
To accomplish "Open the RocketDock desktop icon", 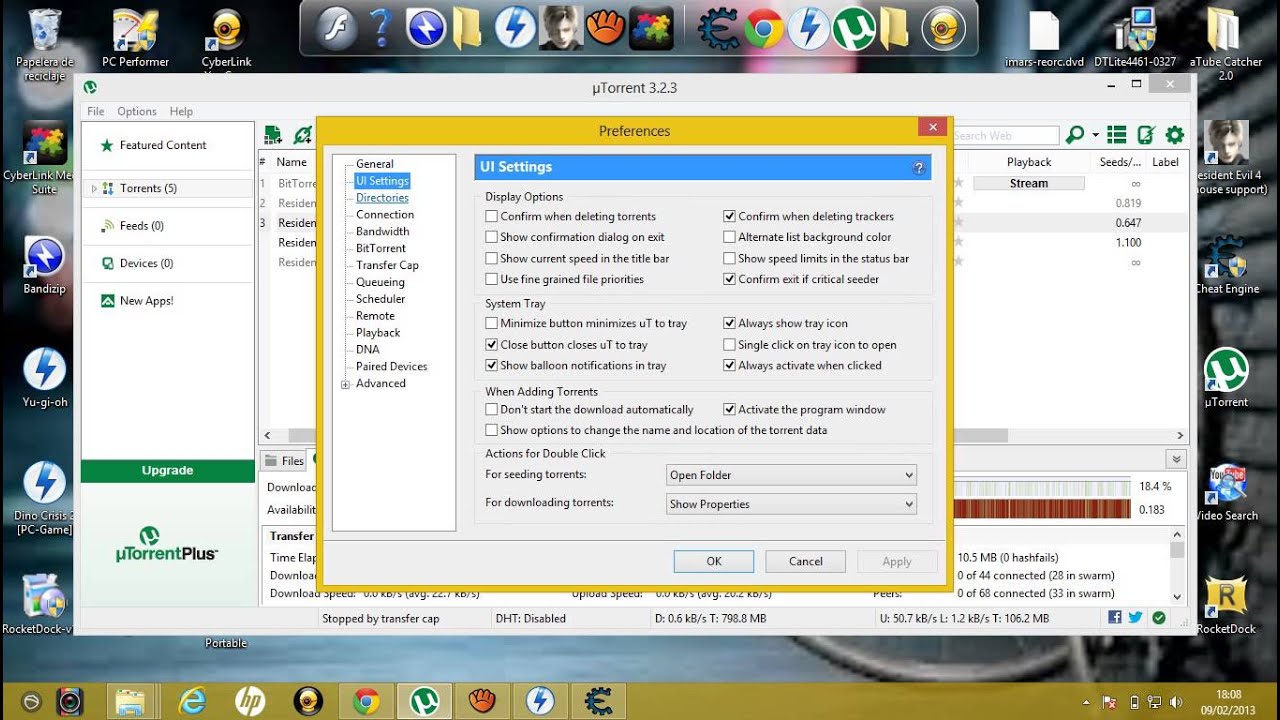I will 1226,605.
